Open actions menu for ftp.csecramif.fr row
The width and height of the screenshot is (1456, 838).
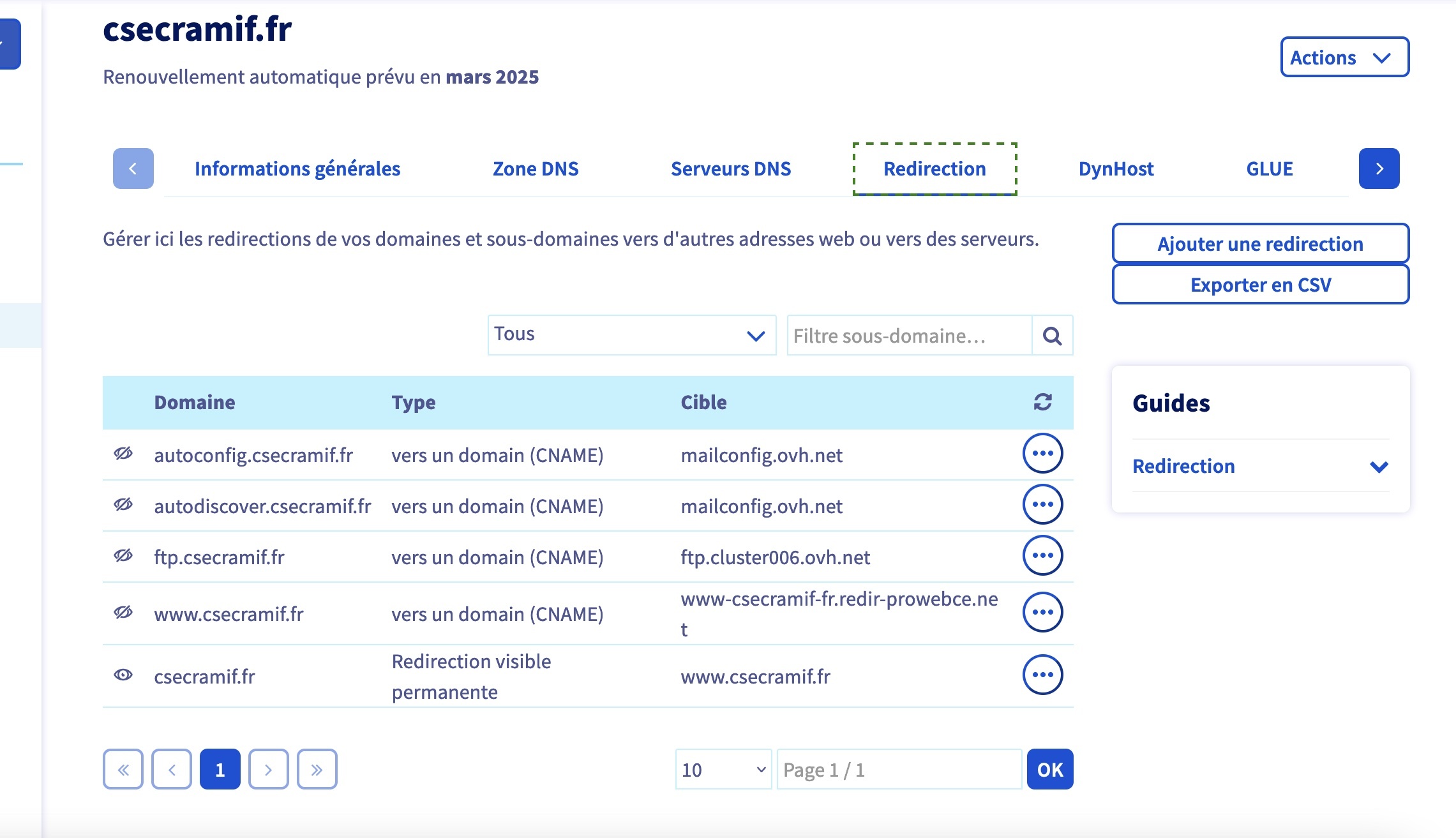click(1042, 555)
